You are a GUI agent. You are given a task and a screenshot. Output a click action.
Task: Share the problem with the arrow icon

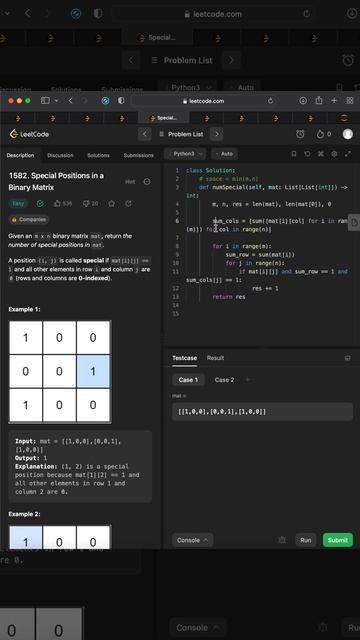coord(128,203)
